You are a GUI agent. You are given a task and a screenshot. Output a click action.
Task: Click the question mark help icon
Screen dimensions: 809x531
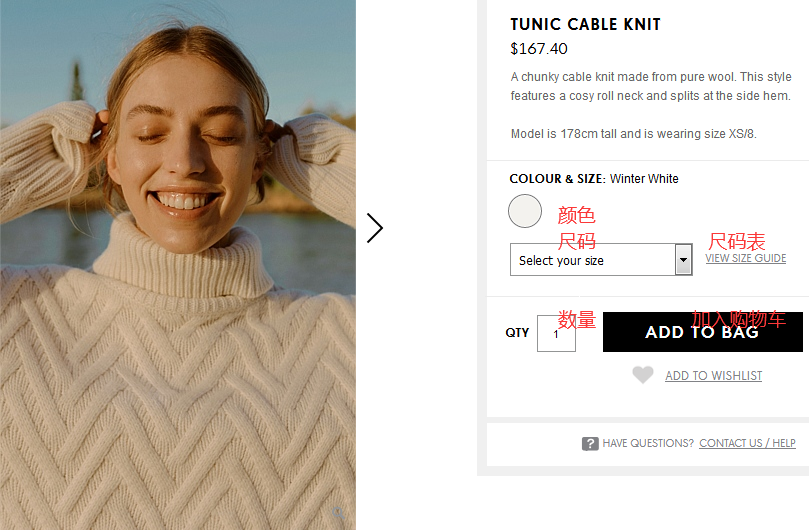(x=590, y=443)
